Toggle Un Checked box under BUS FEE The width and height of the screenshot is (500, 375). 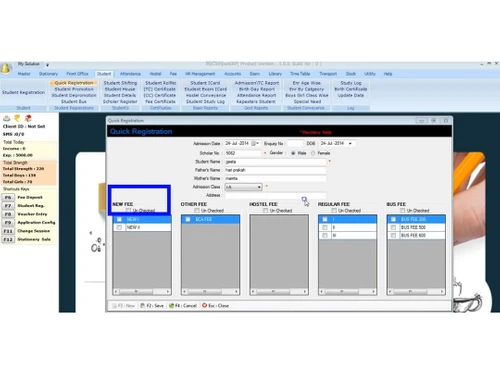(x=402, y=210)
